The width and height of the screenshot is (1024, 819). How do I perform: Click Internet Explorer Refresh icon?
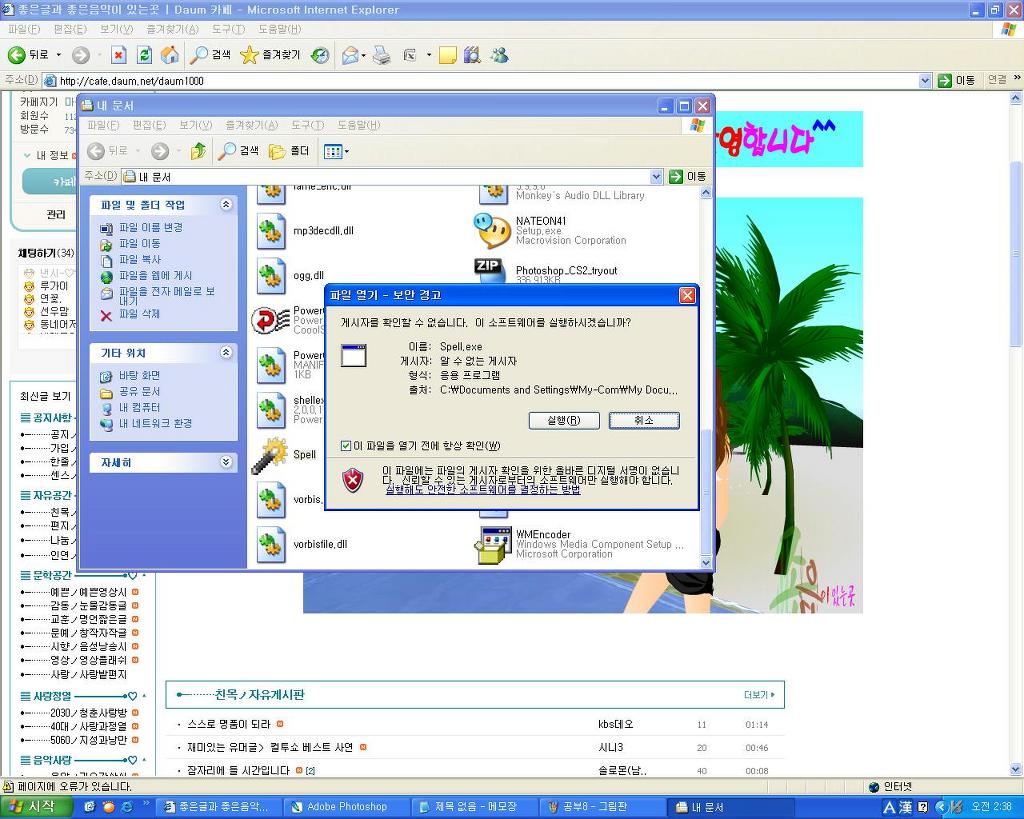(x=144, y=55)
